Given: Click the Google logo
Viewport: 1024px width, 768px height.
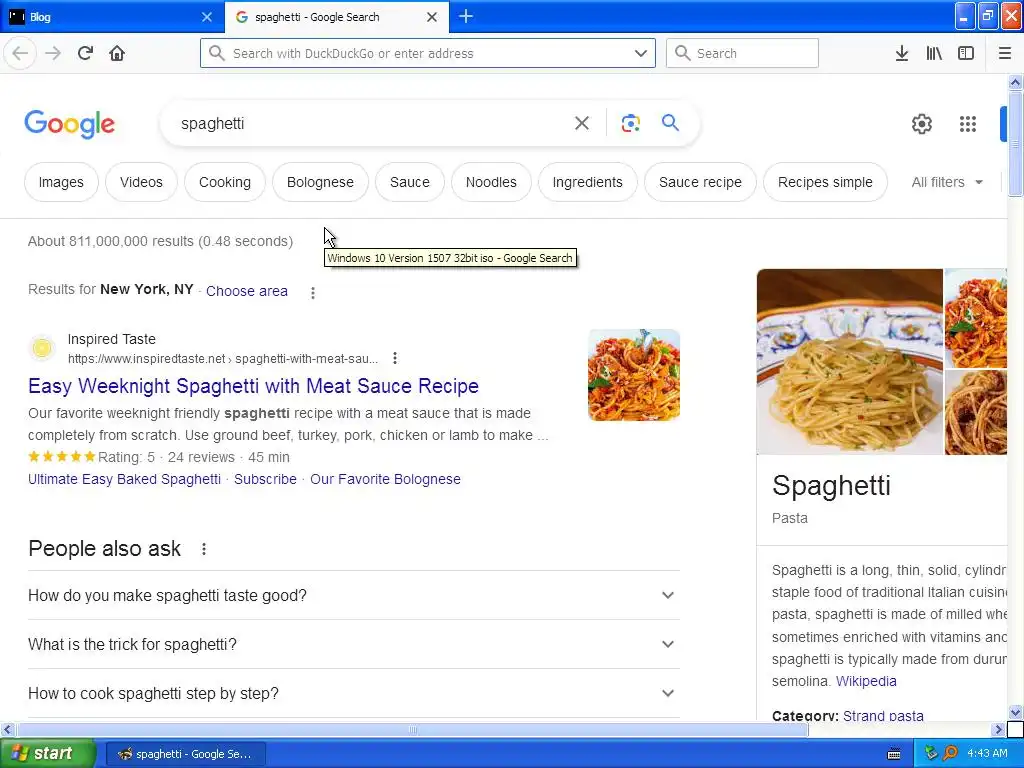Looking at the screenshot, I should pos(70,124).
